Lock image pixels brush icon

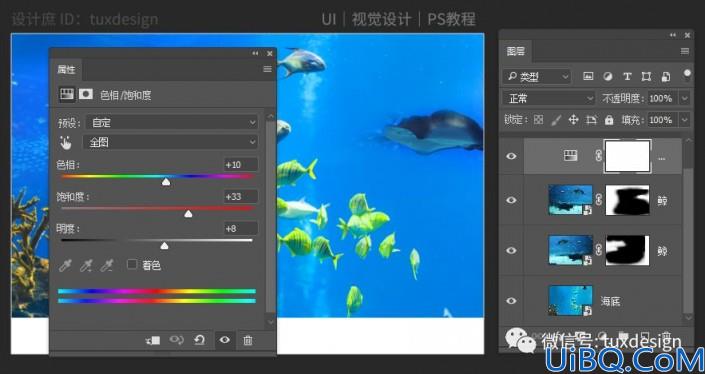556,120
